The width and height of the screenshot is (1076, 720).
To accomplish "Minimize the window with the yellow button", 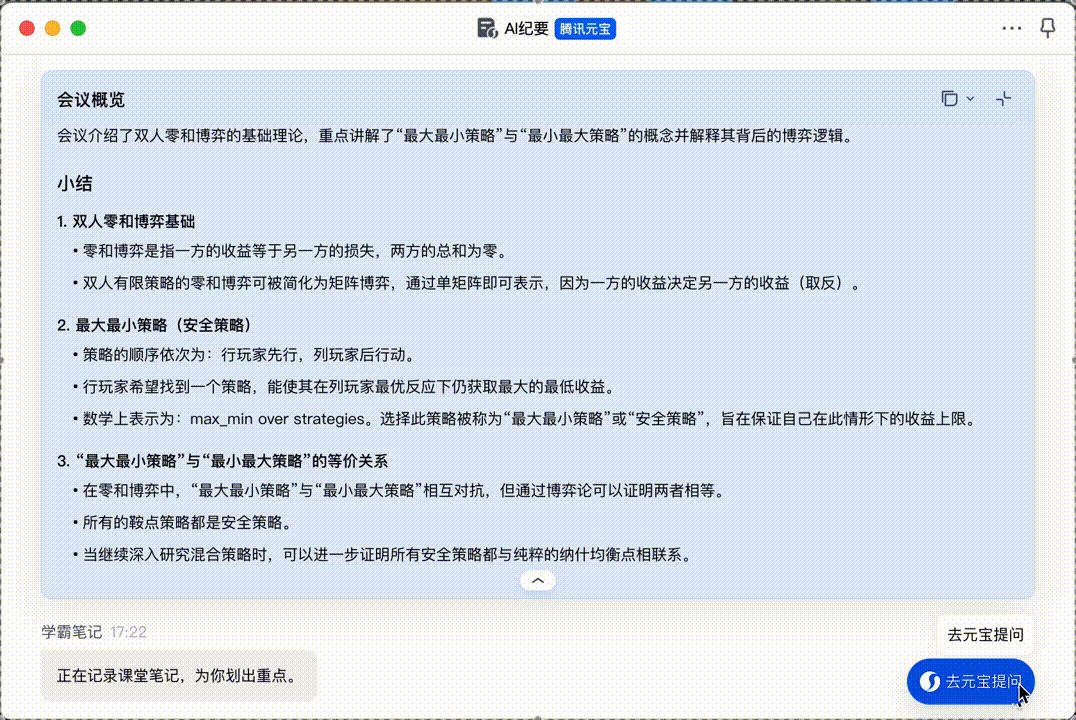I will [x=53, y=29].
